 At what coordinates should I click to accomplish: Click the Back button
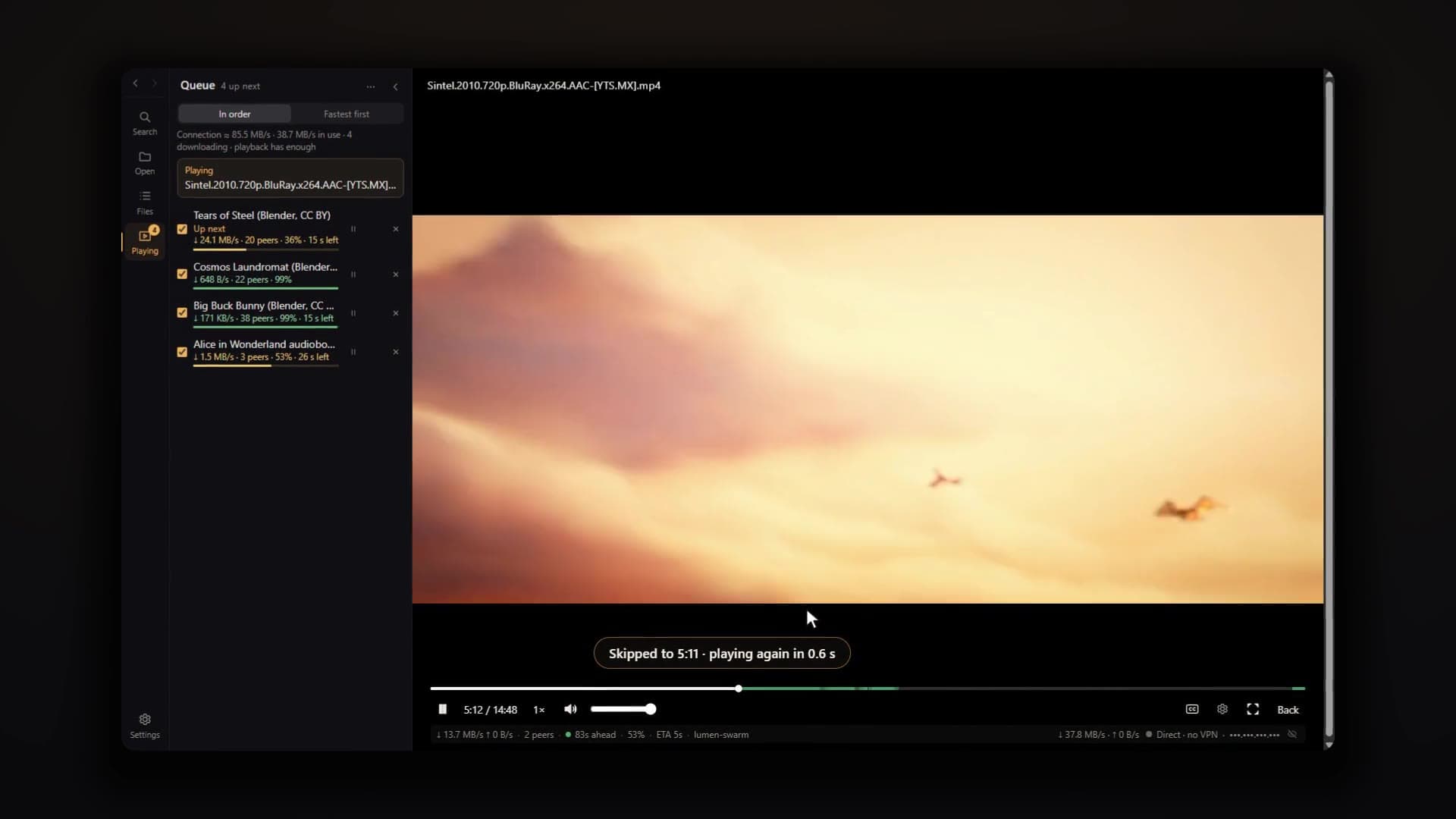(x=1288, y=710)
